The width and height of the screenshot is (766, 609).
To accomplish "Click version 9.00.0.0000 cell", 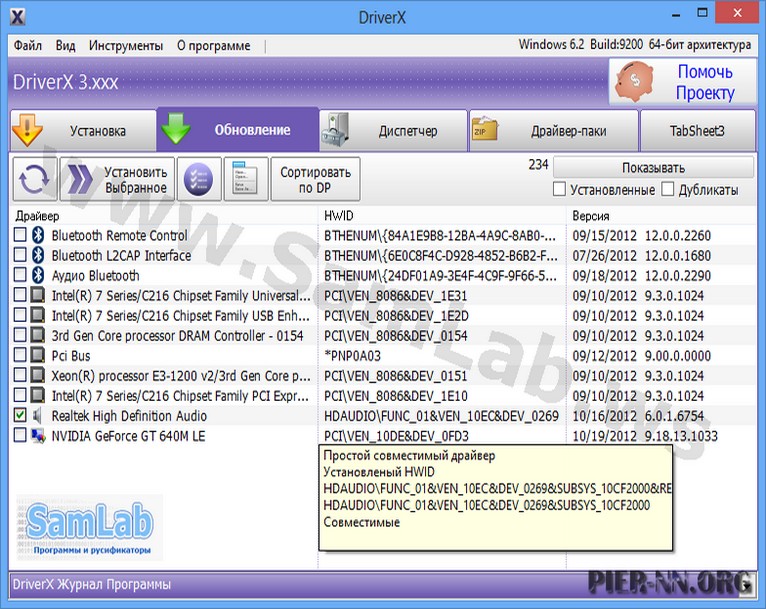I will tap(678, 356).
